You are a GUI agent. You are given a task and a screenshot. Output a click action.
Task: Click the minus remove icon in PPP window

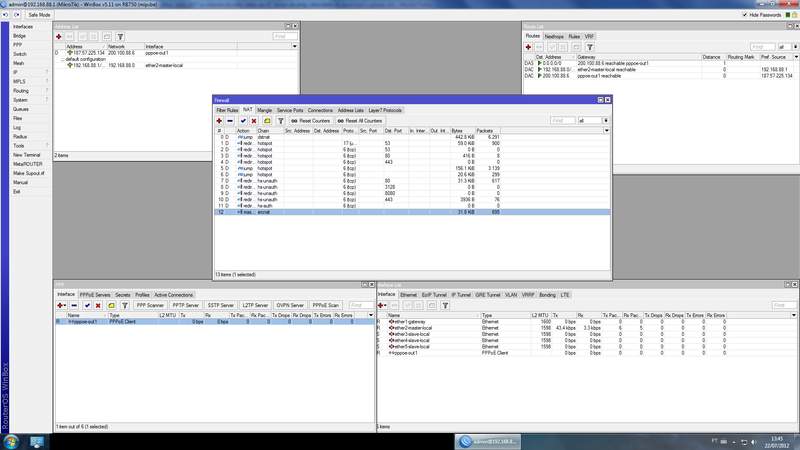tap(74, 305)
